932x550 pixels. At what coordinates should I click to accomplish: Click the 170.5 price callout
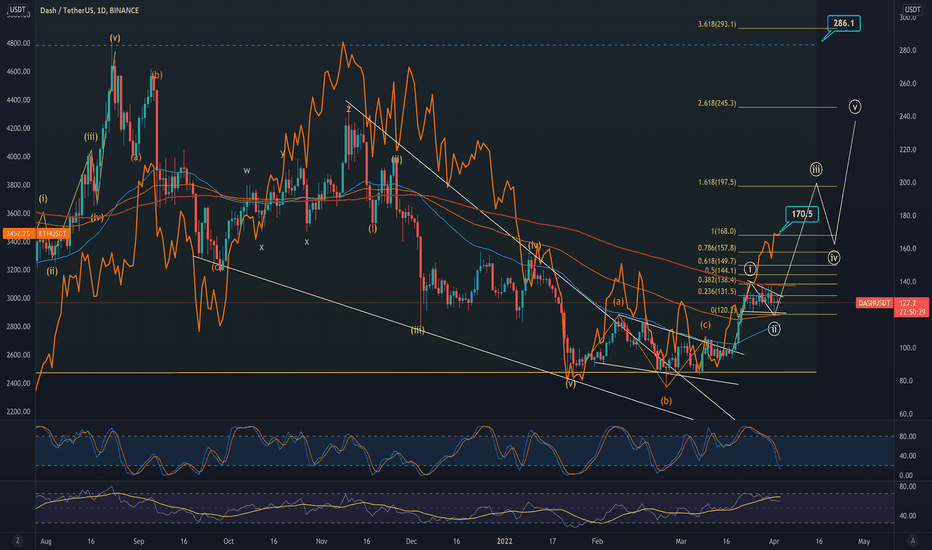coord(802,214)
